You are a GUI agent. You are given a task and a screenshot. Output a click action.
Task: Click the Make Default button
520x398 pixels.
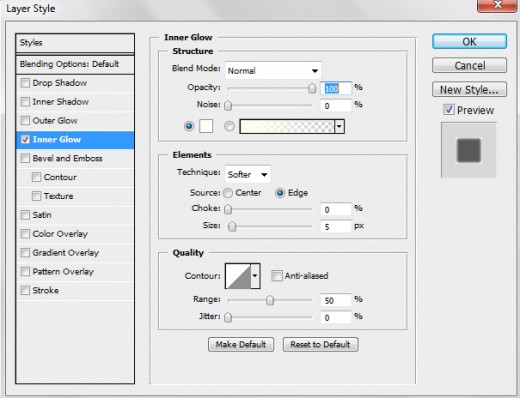[241, 344]
